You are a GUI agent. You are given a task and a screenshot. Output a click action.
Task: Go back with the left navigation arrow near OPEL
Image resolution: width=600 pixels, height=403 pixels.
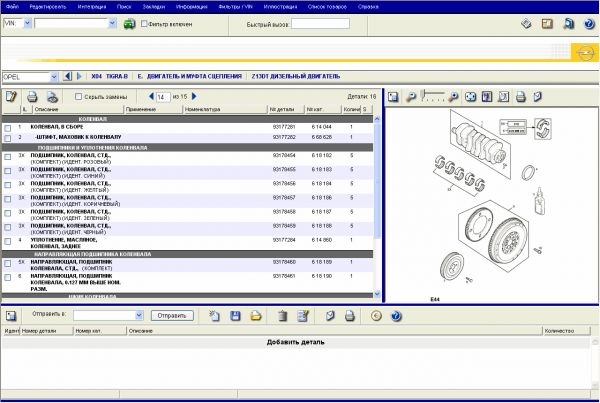click(x=67, y=76)
